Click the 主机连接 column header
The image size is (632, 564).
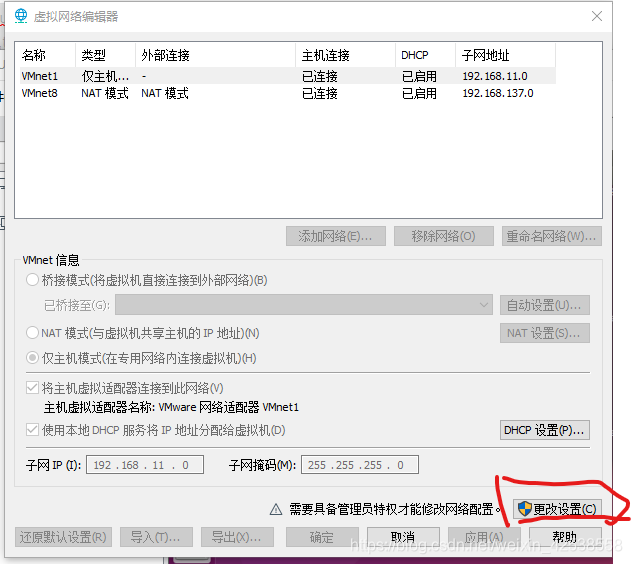(345, 55)
